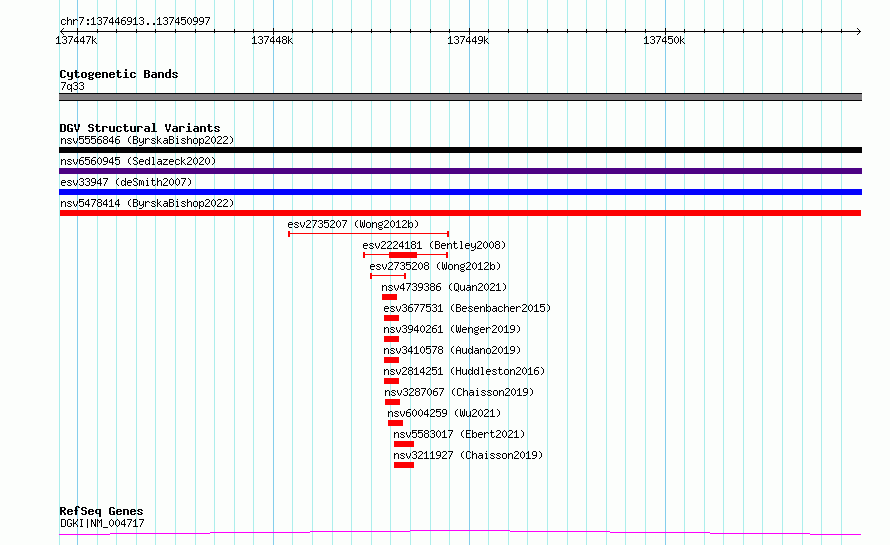Open variant nsv5583017 (Ebert2021) label

[459, 434]
